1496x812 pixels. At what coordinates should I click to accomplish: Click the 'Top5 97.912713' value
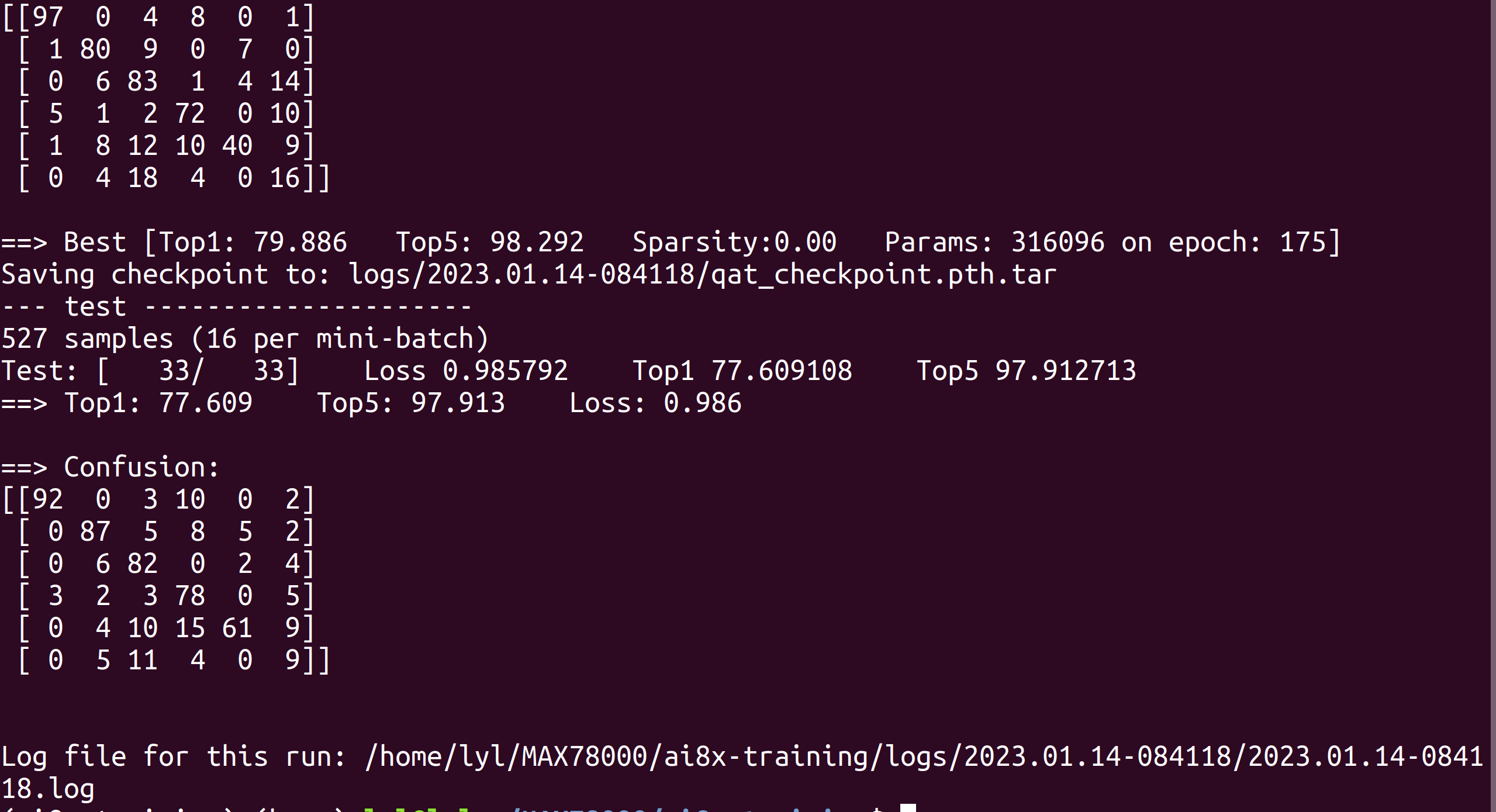coord(1027,371)
